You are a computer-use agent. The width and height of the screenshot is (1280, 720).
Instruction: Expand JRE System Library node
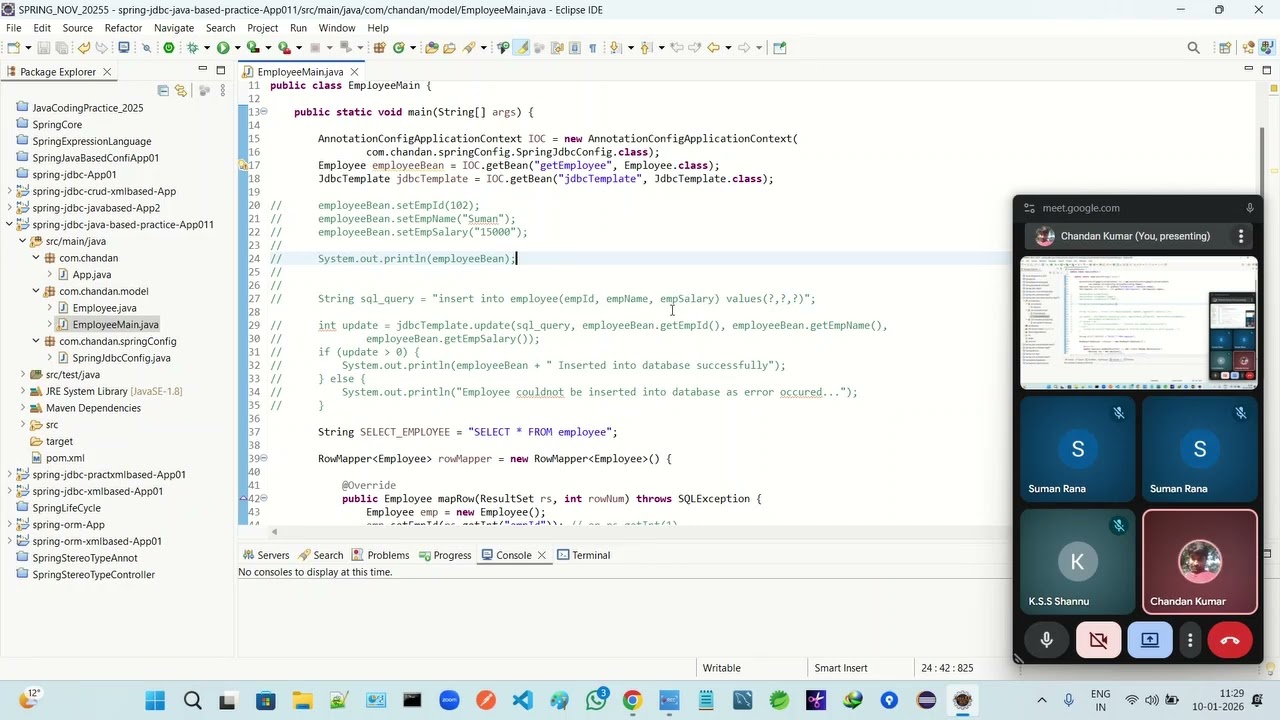[23, 391]
